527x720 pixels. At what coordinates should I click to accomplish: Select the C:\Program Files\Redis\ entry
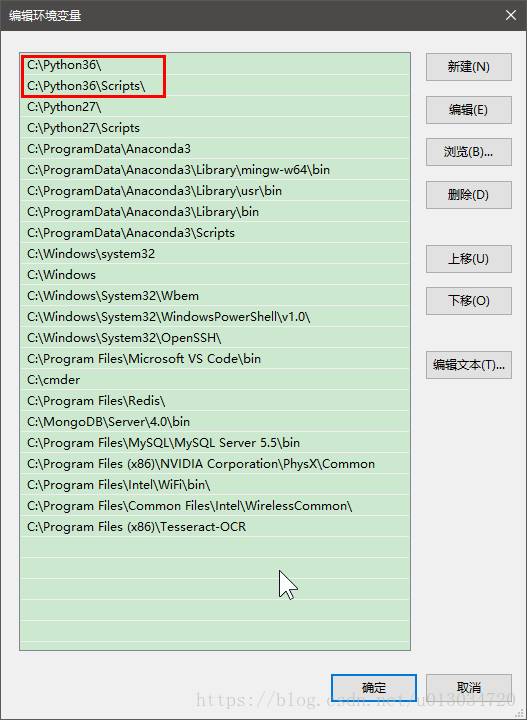click(215, 400)
